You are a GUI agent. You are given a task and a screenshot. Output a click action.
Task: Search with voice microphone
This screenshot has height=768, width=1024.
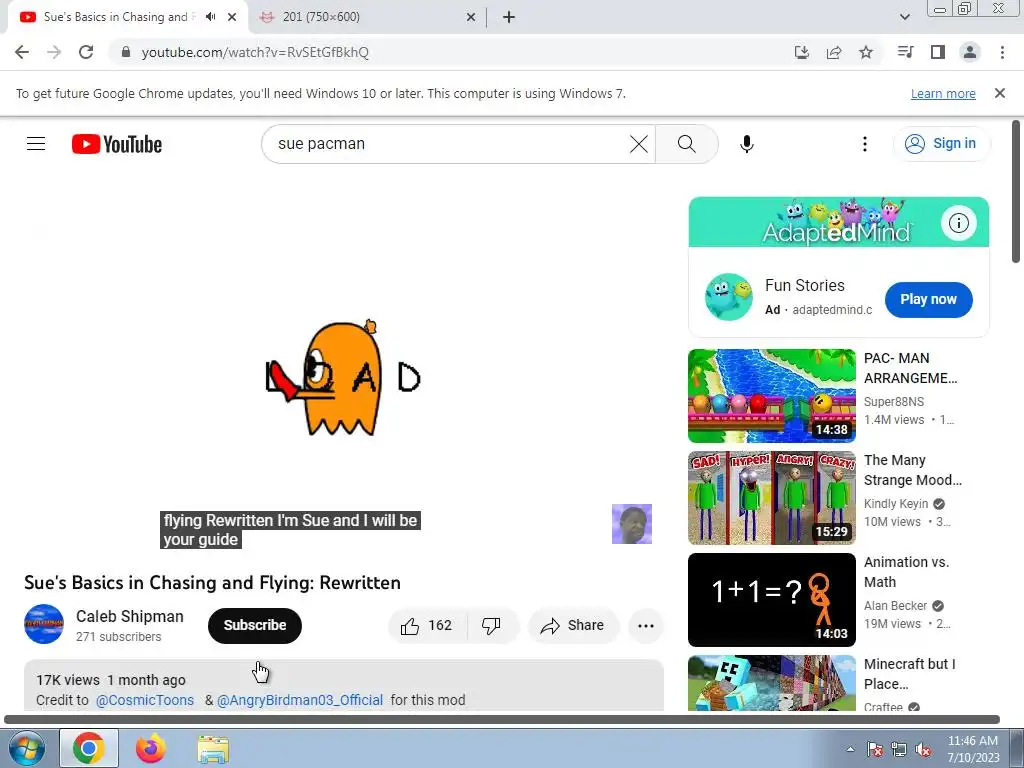point(747,144)
